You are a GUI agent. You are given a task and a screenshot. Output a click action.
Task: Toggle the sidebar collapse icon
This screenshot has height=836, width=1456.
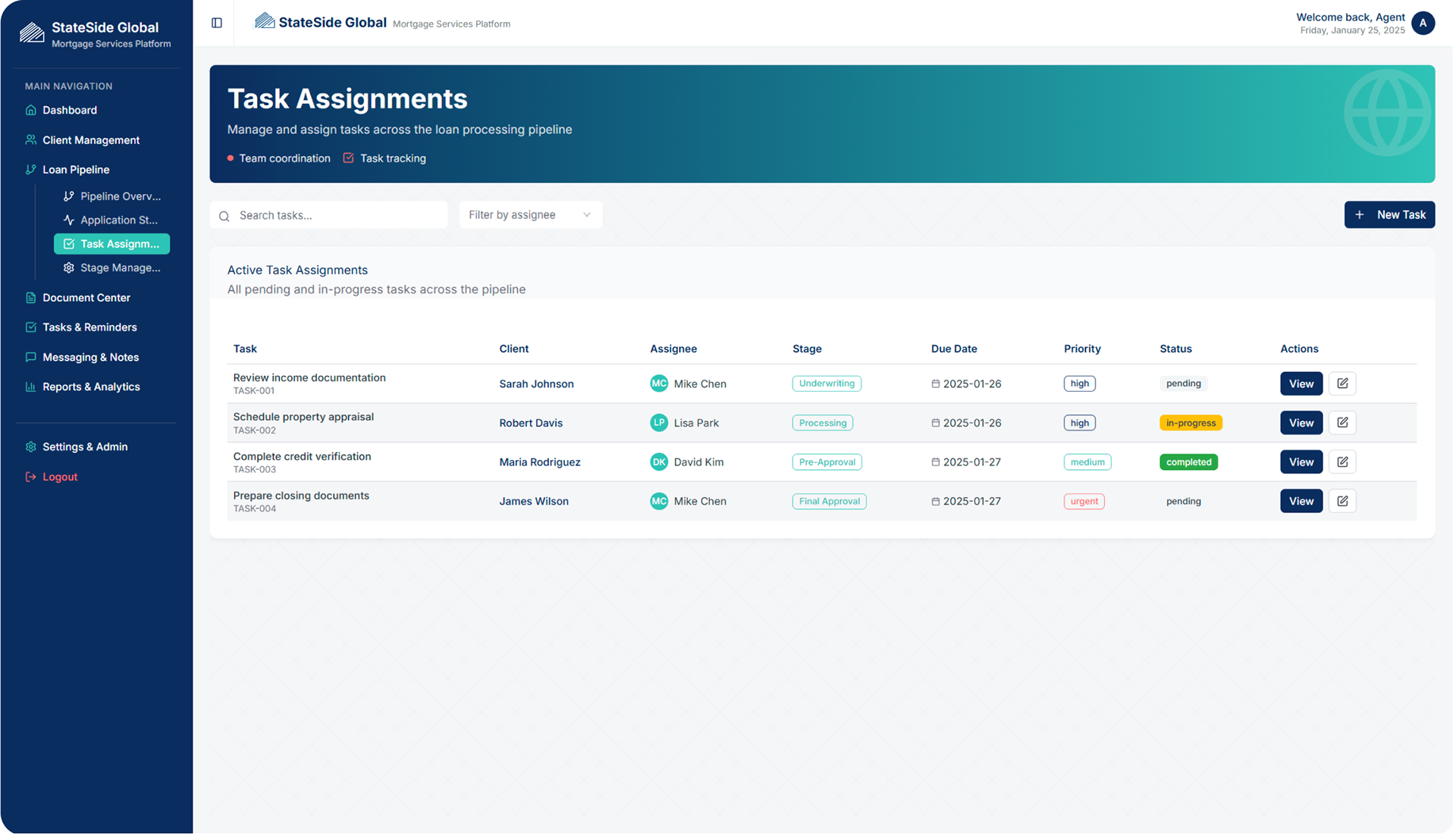(x=217, y=23)
